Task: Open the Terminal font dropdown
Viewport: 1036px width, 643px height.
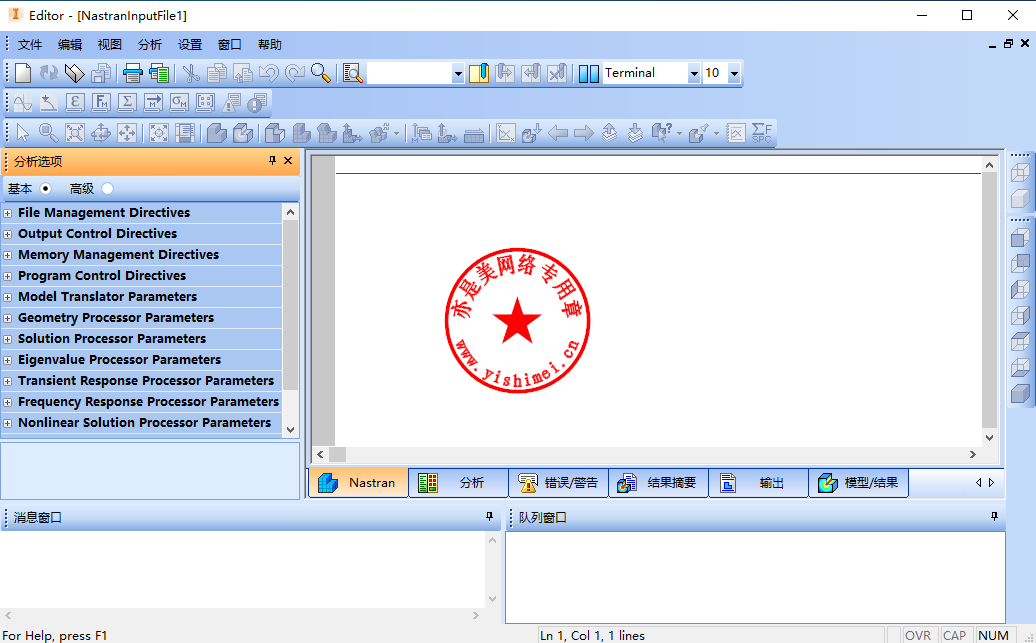Action: 694,73
